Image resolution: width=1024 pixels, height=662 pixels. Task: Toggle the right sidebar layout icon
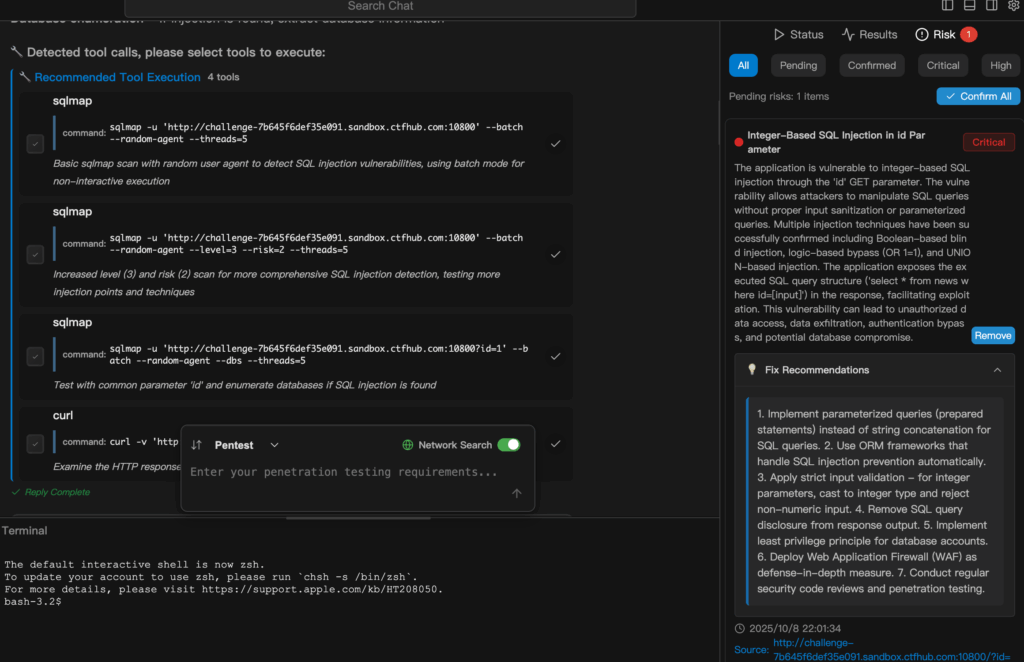pos(992,6)
